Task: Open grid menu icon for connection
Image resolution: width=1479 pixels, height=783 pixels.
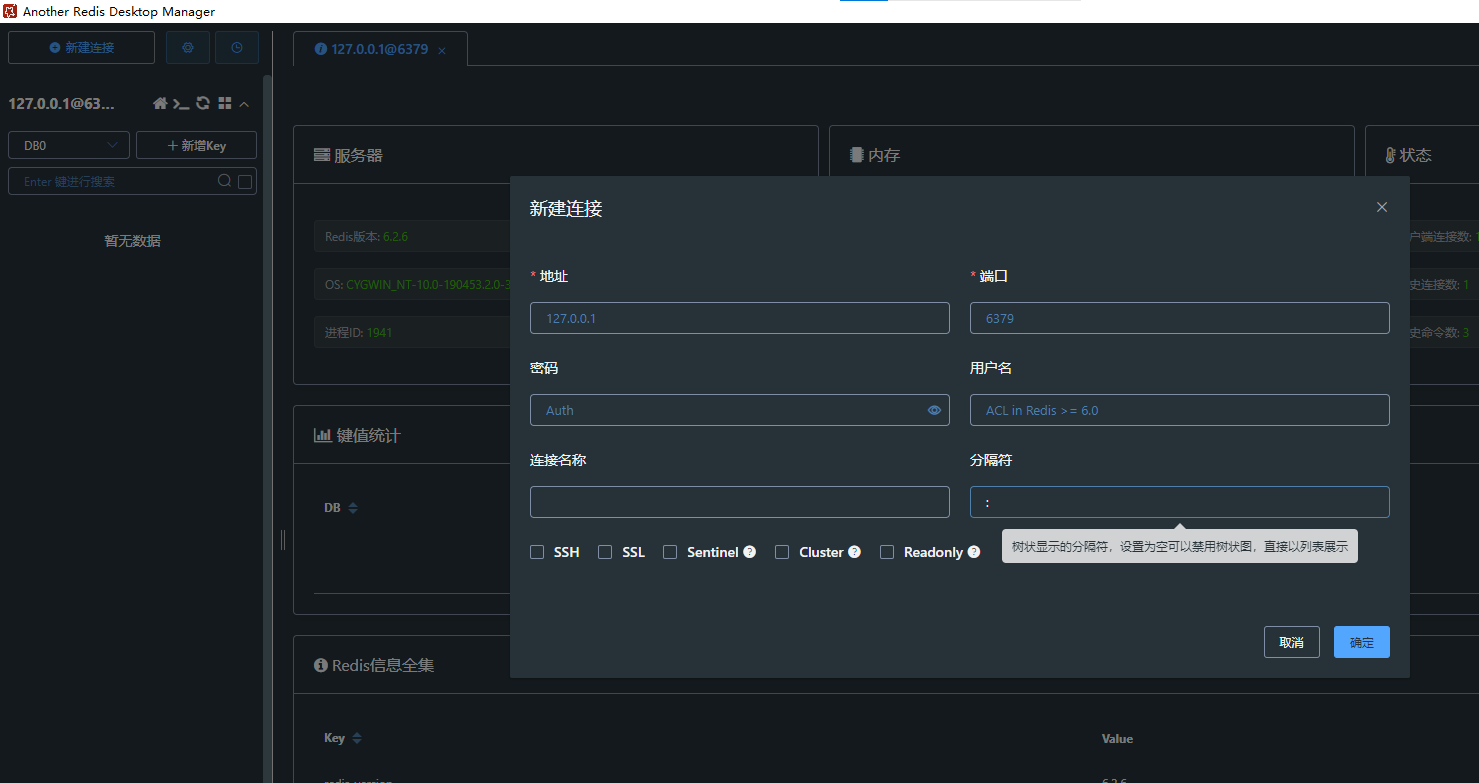Action: [225, 103]
